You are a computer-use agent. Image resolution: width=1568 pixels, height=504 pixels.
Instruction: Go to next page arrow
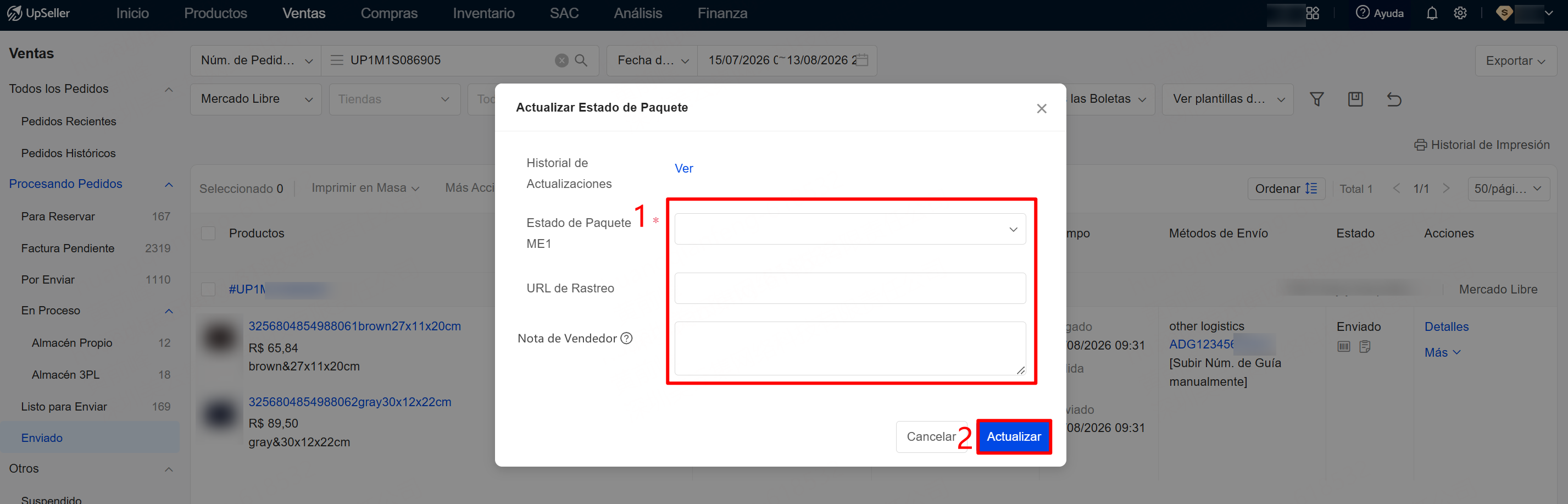(1446, 188)
